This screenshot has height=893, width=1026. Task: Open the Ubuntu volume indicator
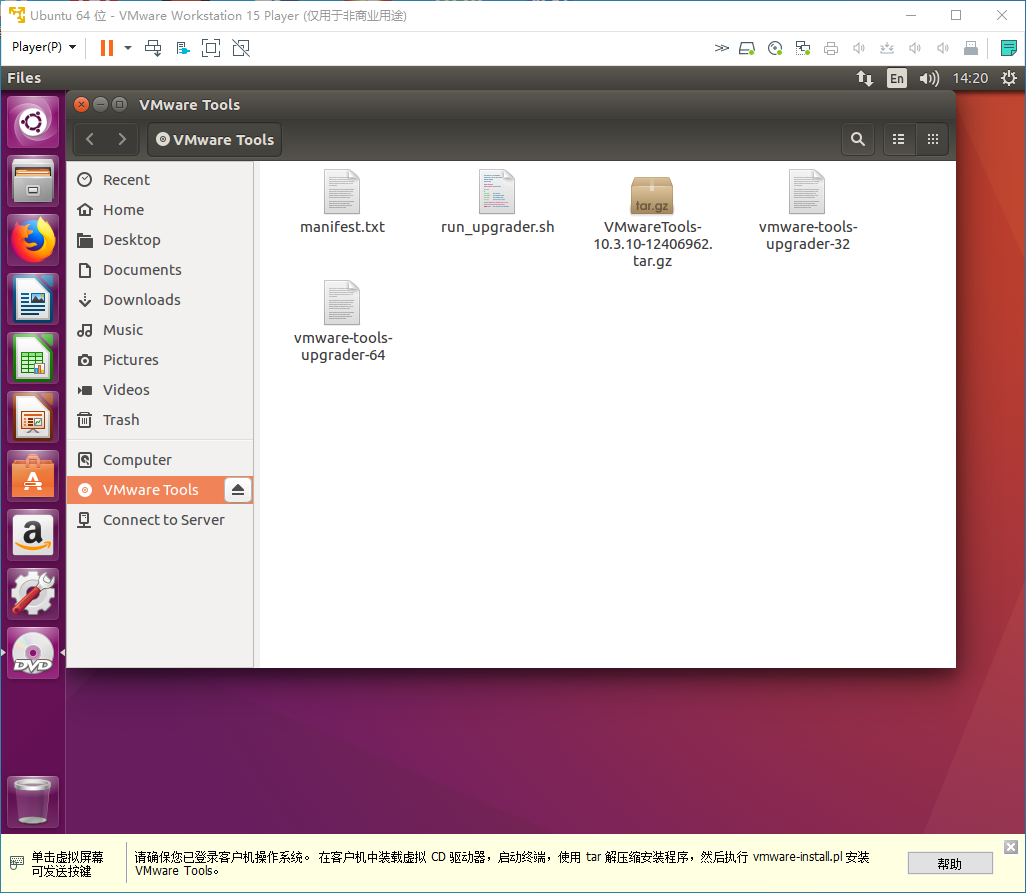(929, 78)
